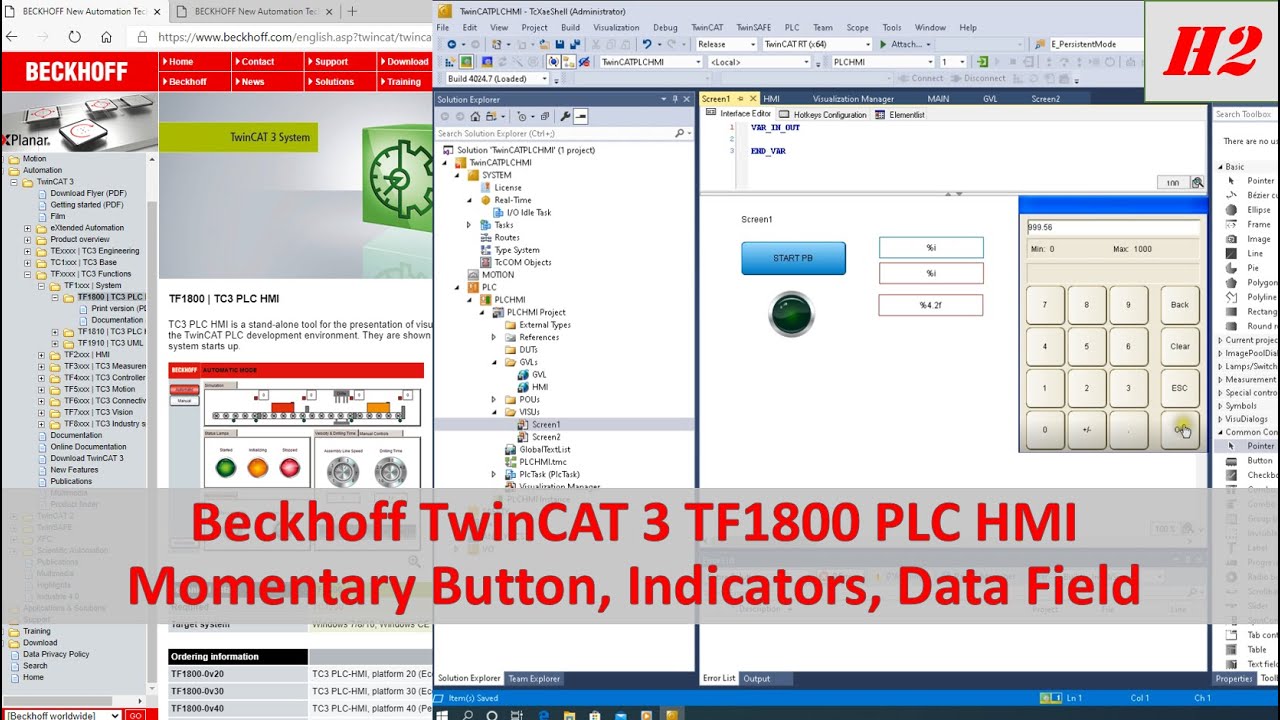This screenshot has height=720, width=1280.
Task: Select the Line tool in the Toolbox
Action: coord(1246,254)
